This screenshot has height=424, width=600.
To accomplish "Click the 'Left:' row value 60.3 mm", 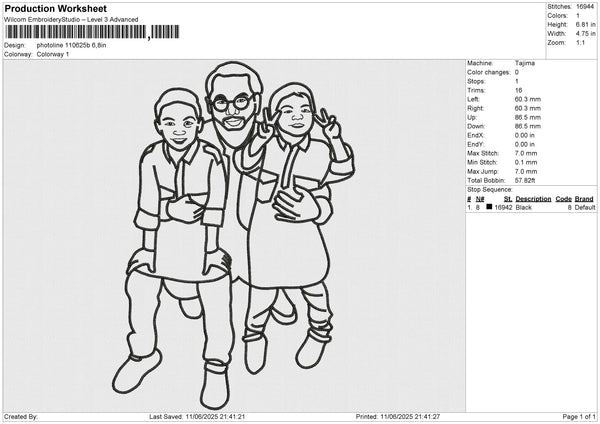I will point(528,99).
